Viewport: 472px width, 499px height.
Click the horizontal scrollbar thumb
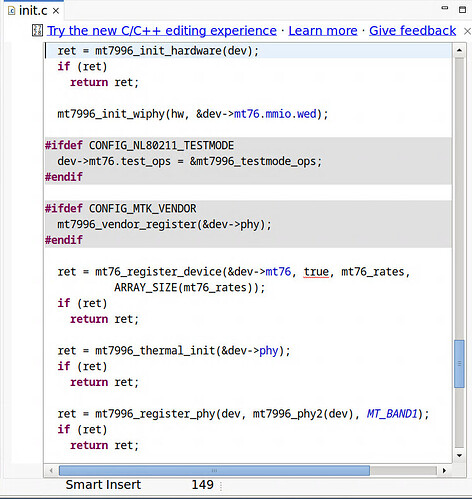point(214,471)
